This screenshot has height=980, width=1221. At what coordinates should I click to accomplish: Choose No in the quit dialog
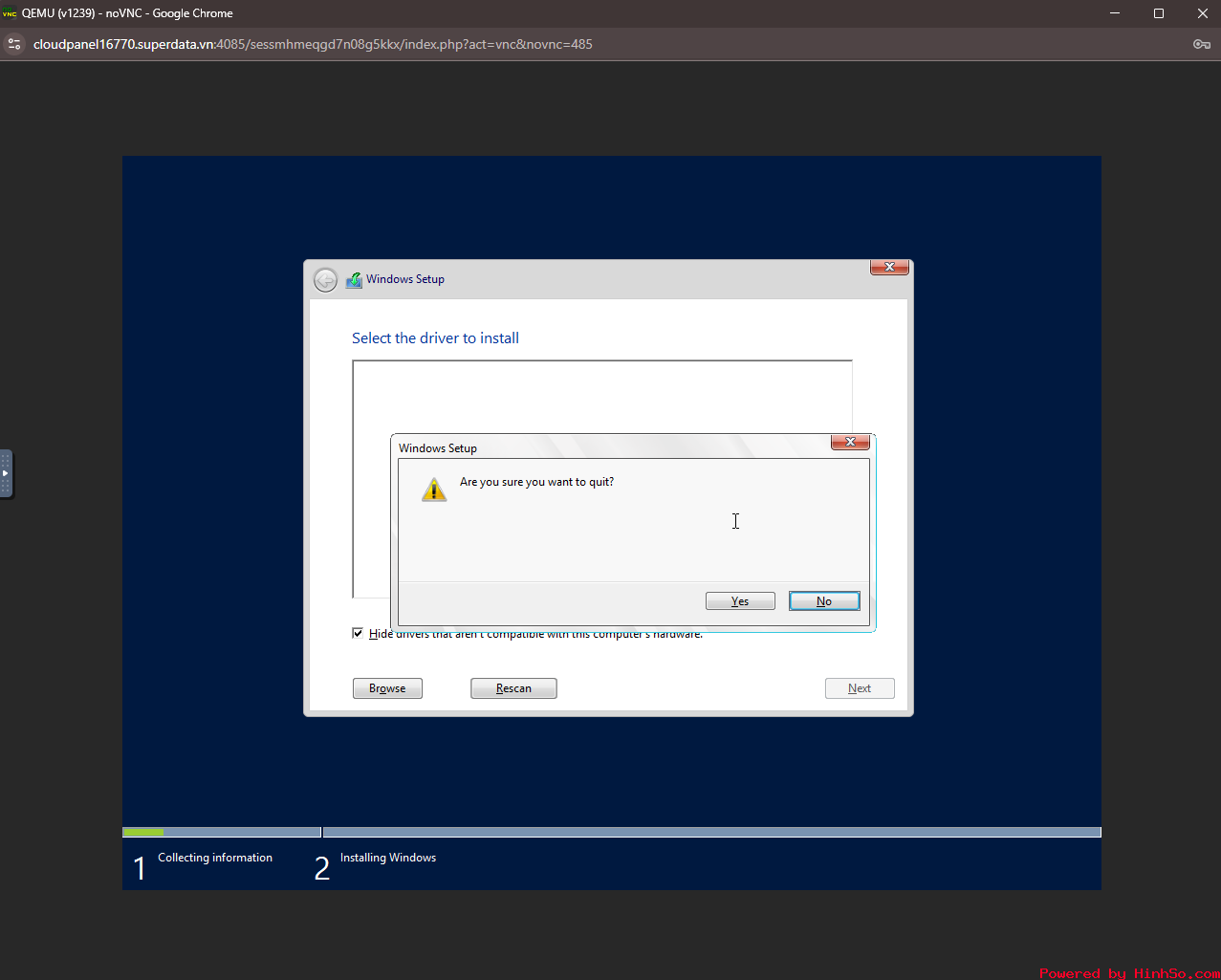(x=824, y=601)
